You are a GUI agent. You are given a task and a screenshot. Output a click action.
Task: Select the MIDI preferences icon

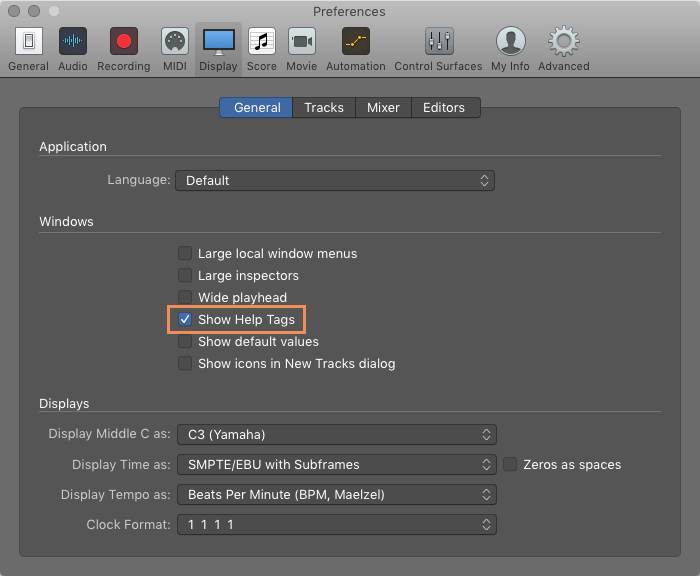coord(175,41)
